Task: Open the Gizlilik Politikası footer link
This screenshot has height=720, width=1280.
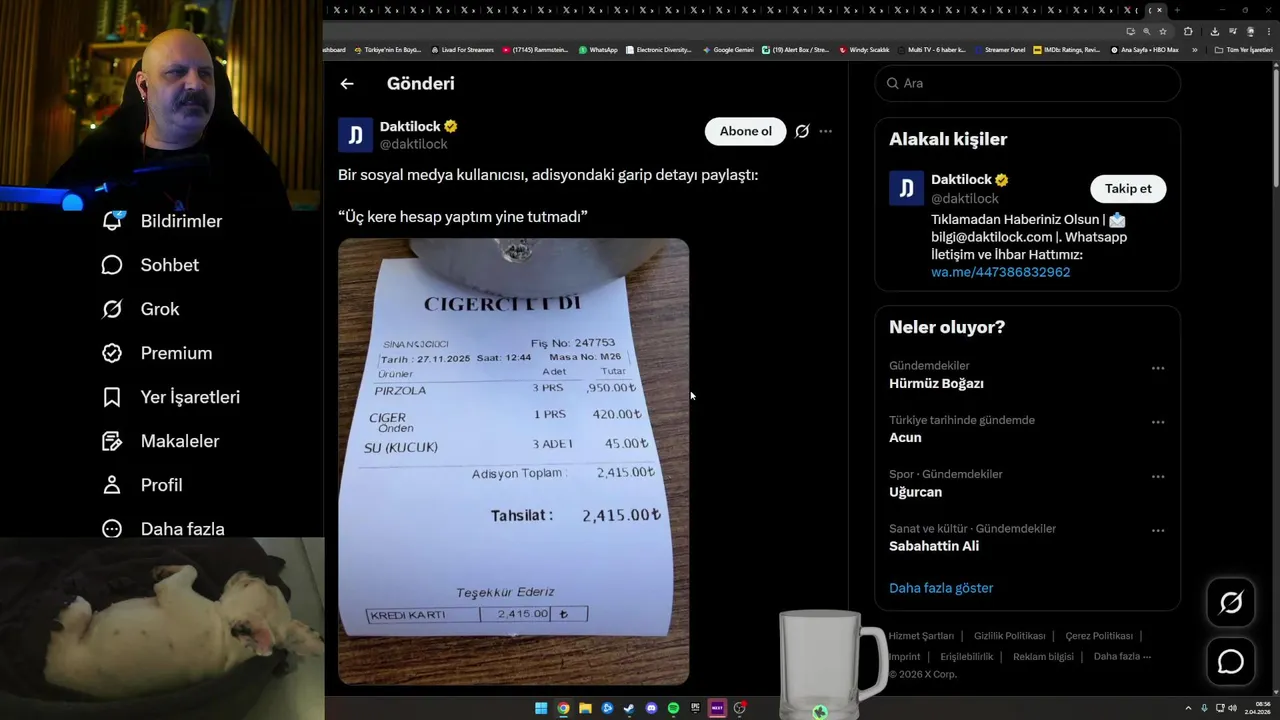Action: click(1009, 636)
